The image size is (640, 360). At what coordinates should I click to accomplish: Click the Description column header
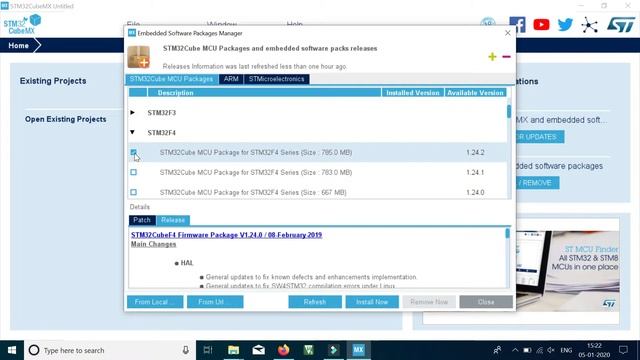(264, 93)
